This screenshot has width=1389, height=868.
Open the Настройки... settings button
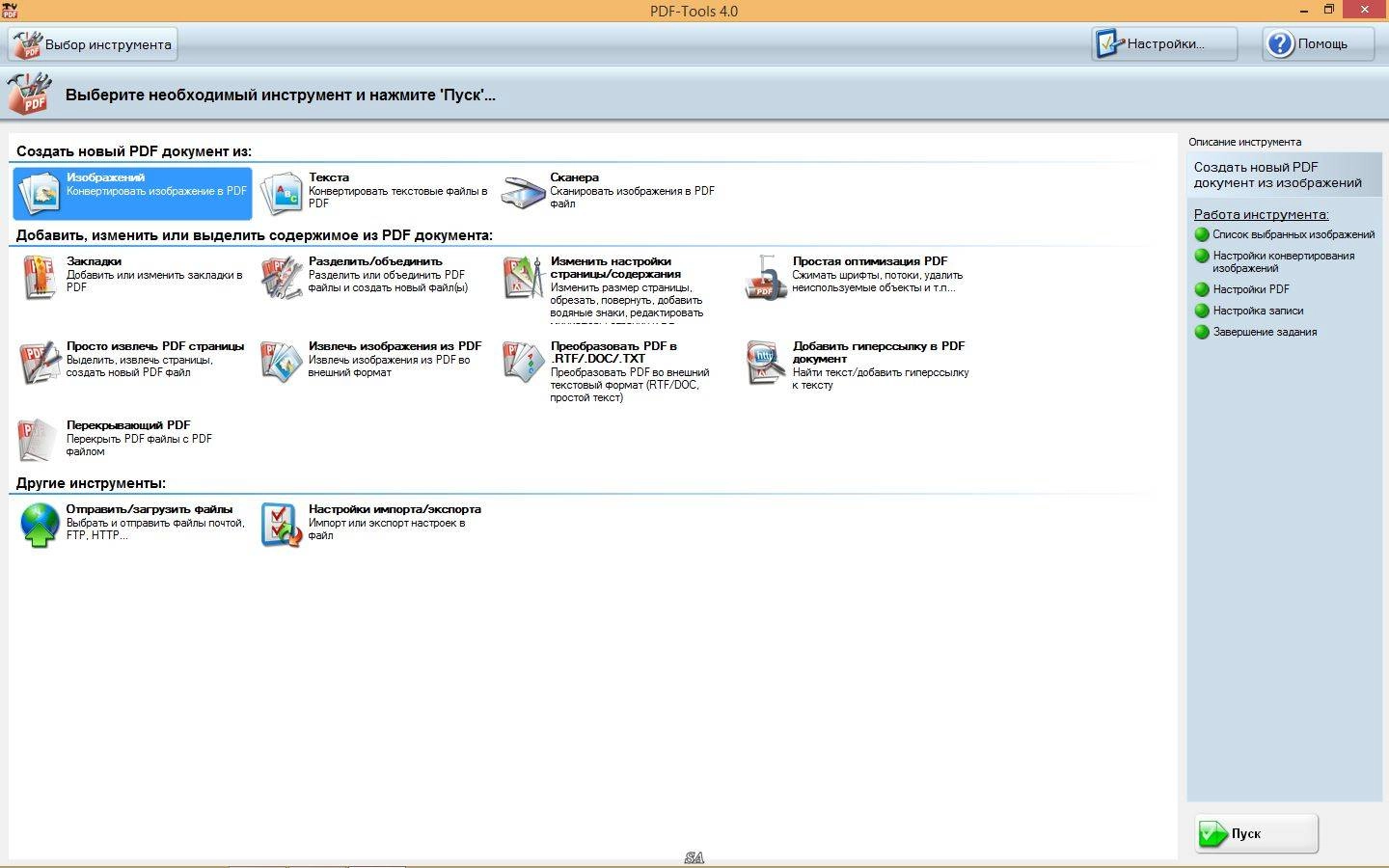[x=1164, y=43]
